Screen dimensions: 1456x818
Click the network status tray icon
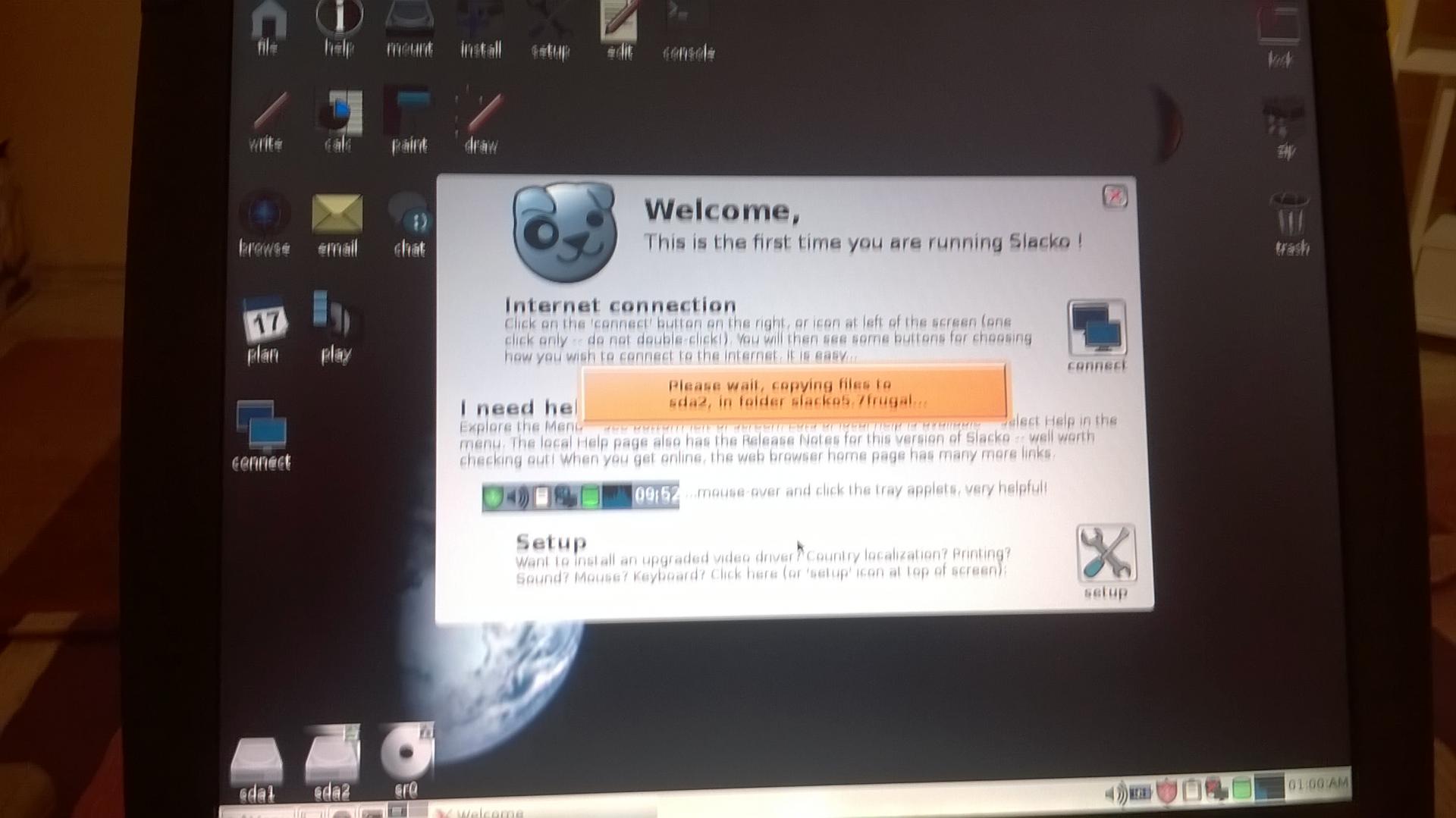[1216, 788]
